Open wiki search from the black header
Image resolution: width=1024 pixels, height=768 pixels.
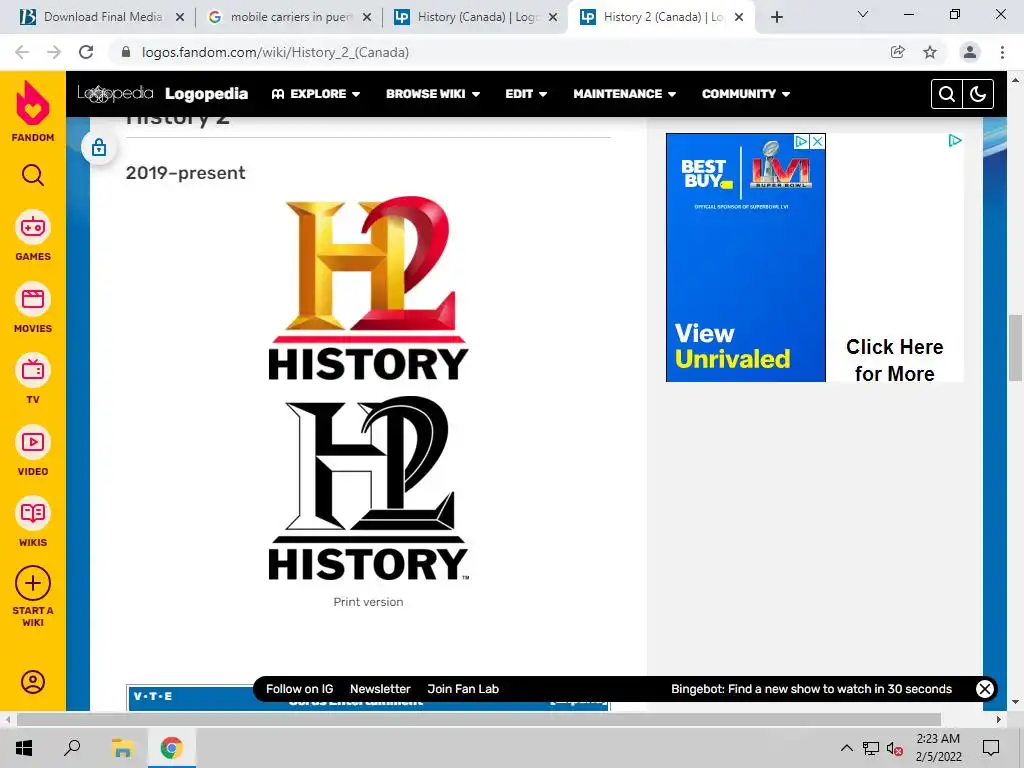coord(946,94)
